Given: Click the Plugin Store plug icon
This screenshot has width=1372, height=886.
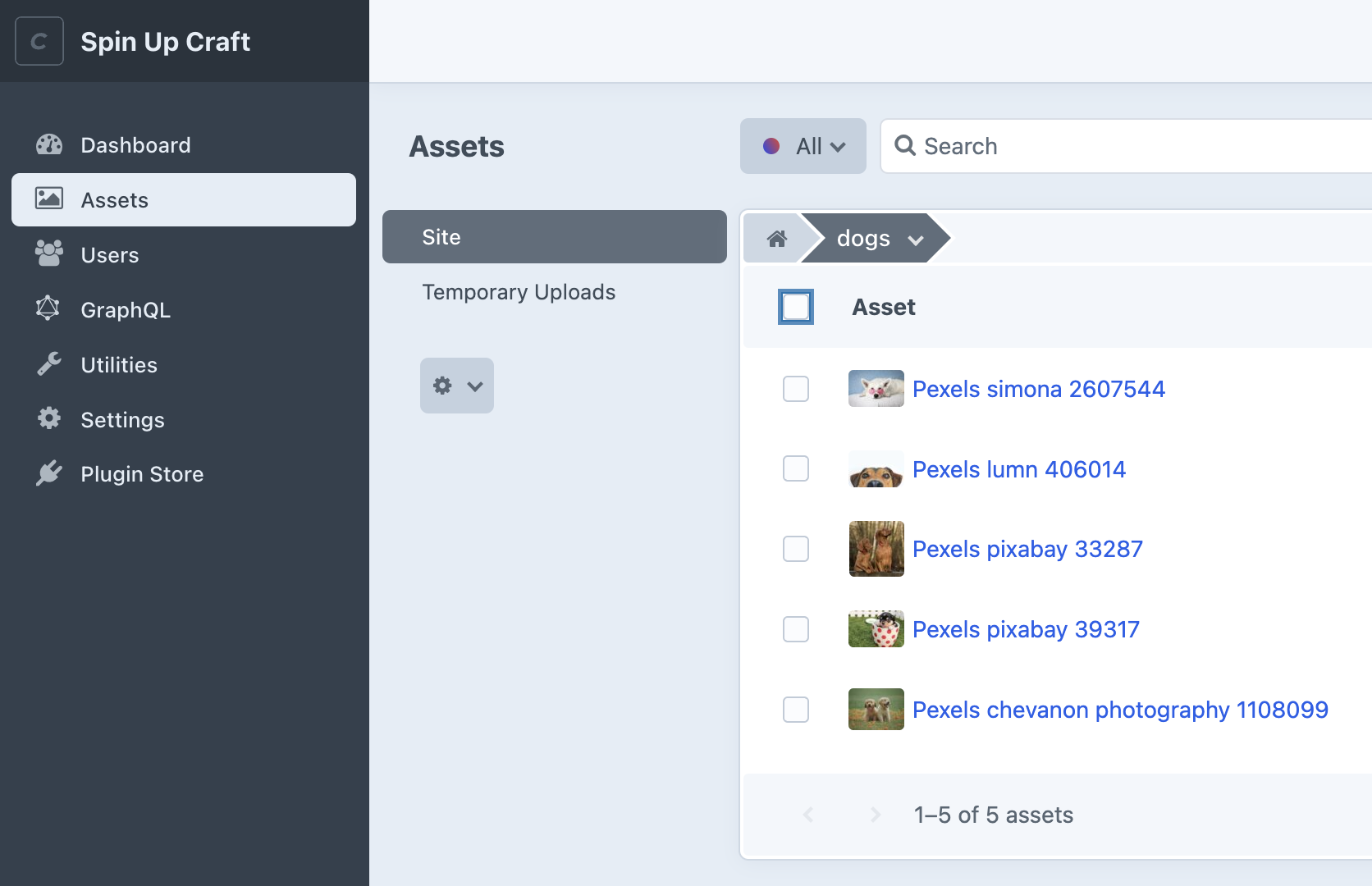Looking at the screenshot, I should point(49,473).
